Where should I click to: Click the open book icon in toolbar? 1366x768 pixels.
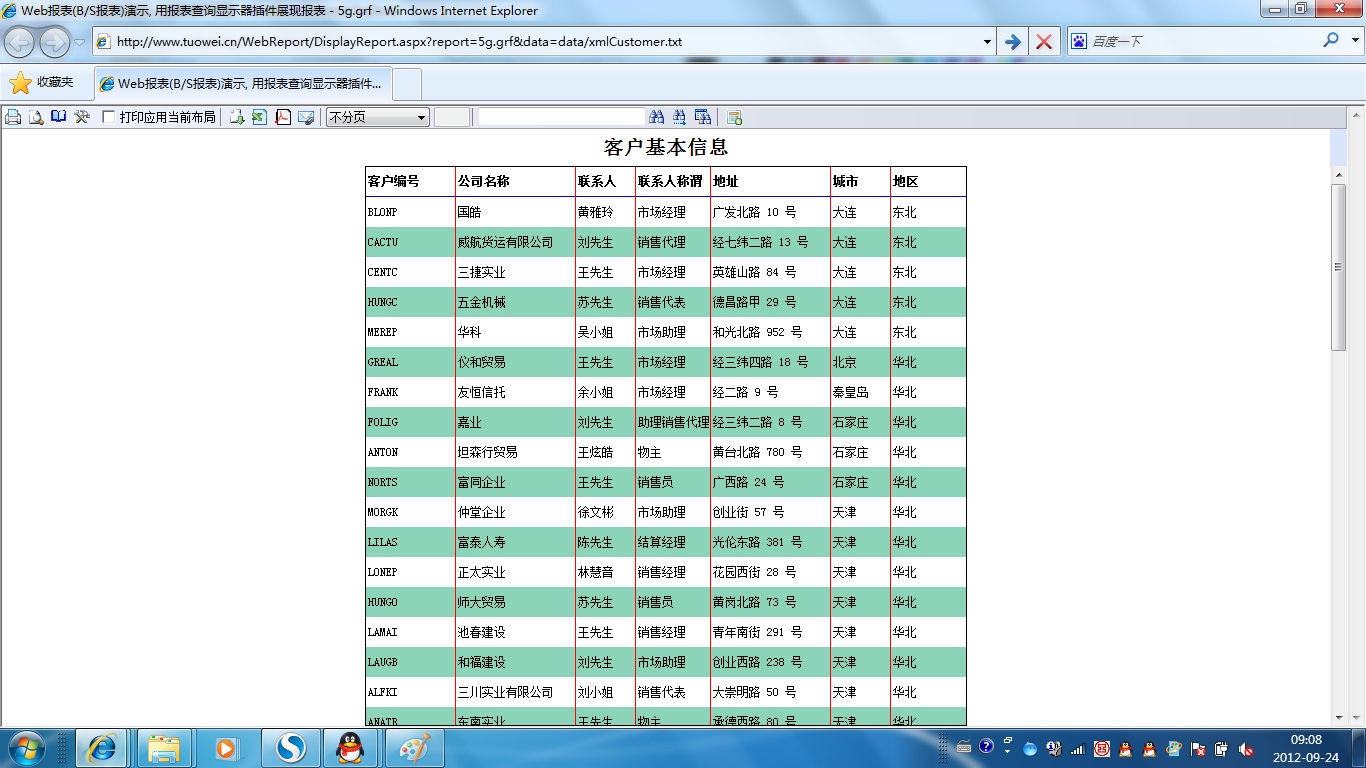coord(59,117)
